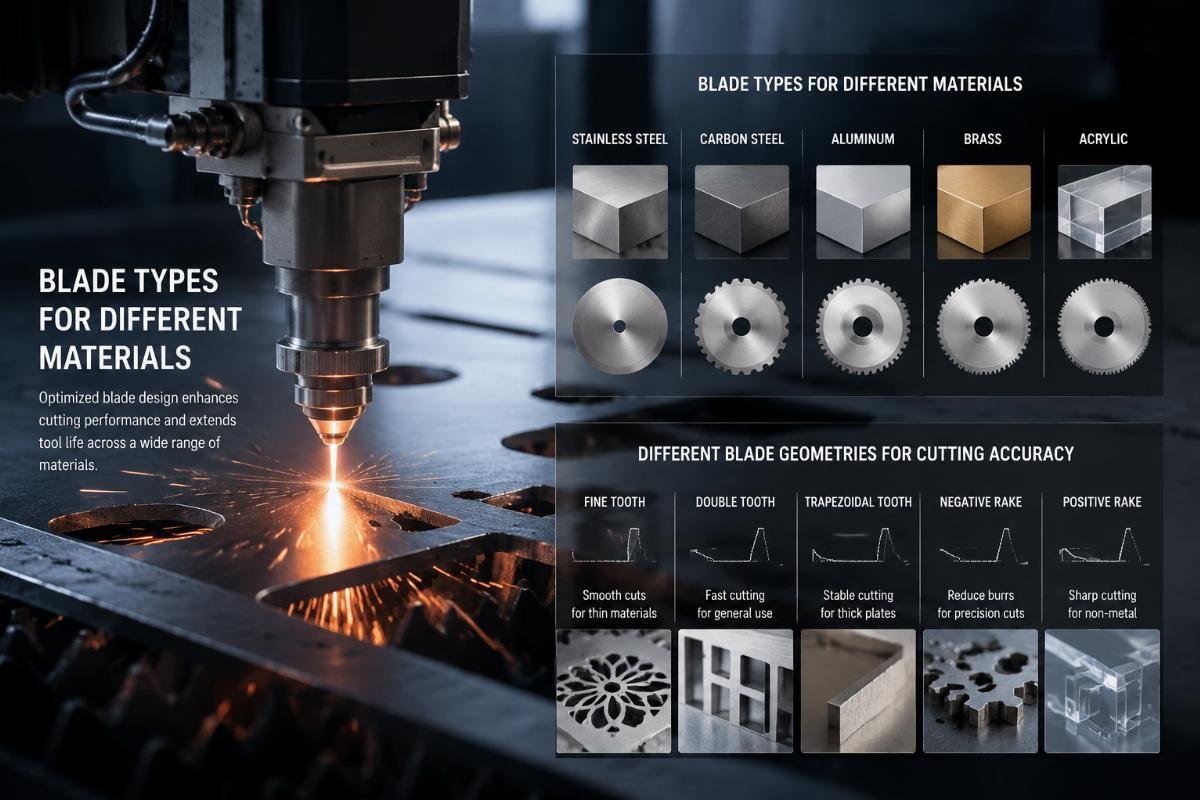Select the carbon steel toothed blade image
Image resolution: width=1200 pixels, height=800 pixels.
pyautogui.click(x=741, y=326)
